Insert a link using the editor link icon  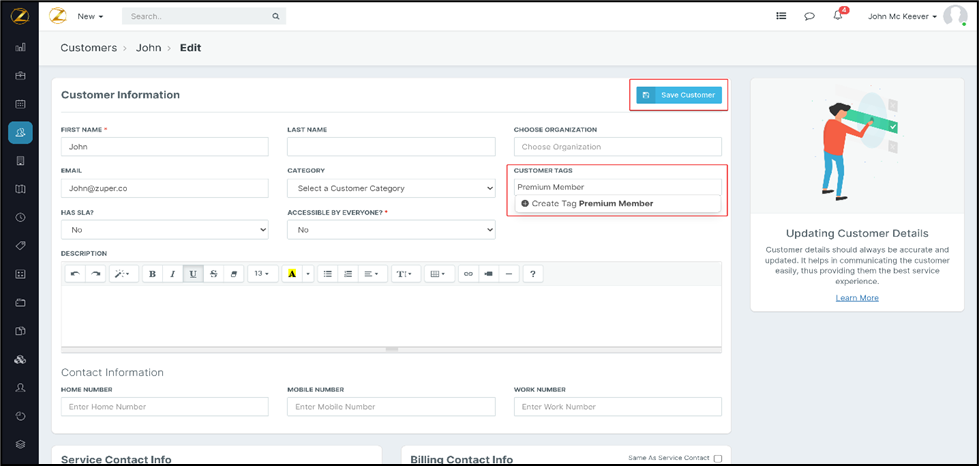(467, 274)
